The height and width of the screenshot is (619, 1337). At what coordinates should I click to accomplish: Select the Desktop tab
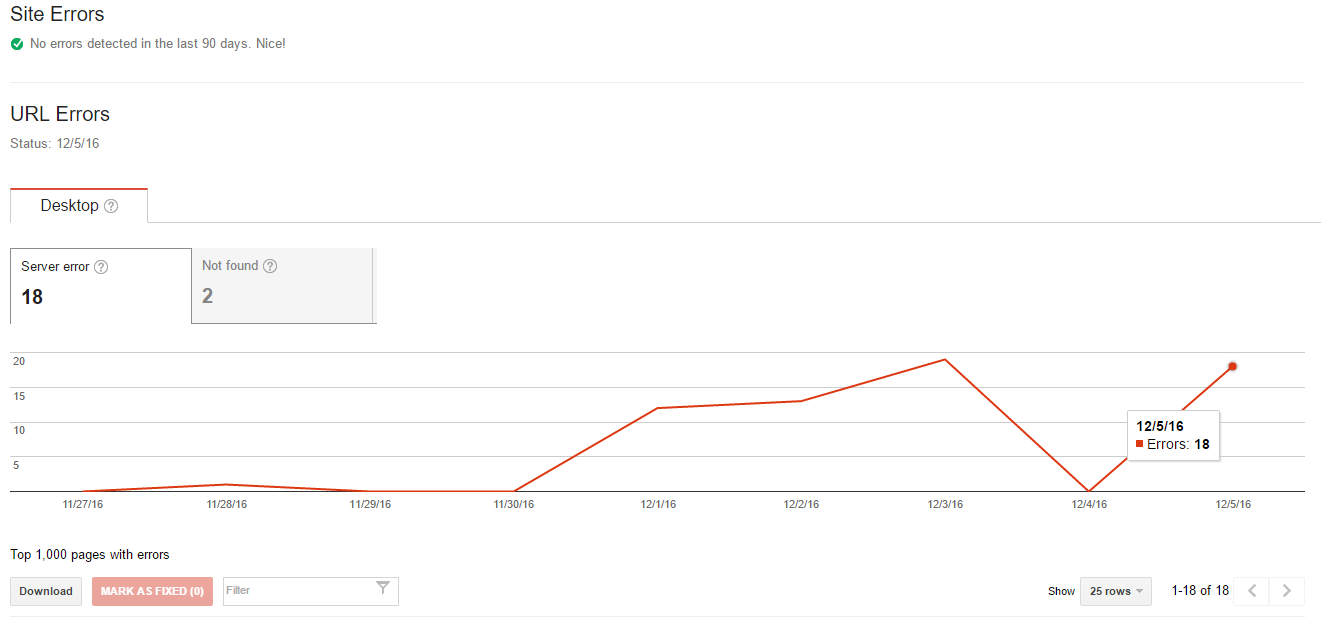coord(79,206)
